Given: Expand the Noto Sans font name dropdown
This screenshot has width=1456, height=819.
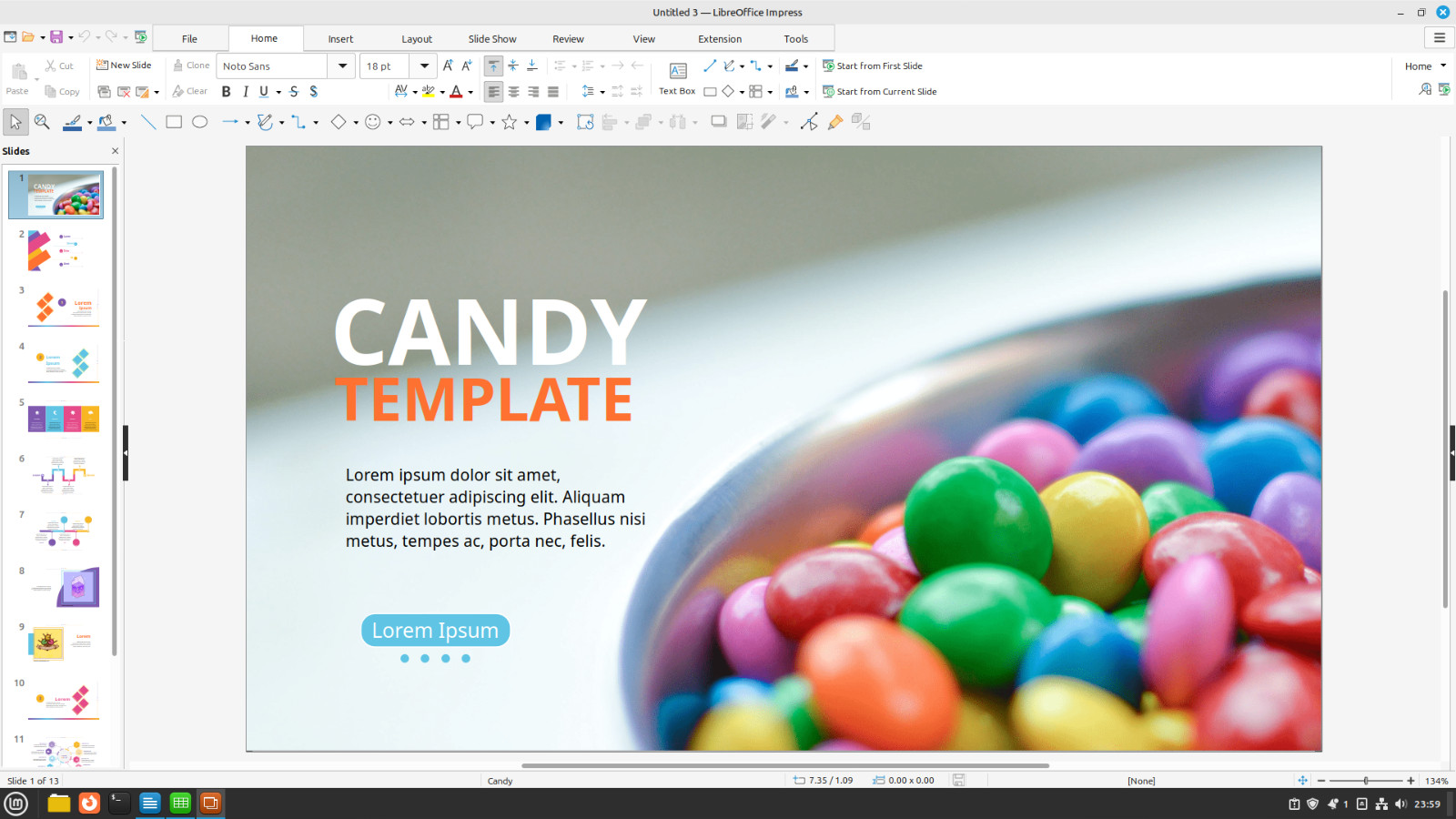Looking at the screenshot, I should pos(342,66).
